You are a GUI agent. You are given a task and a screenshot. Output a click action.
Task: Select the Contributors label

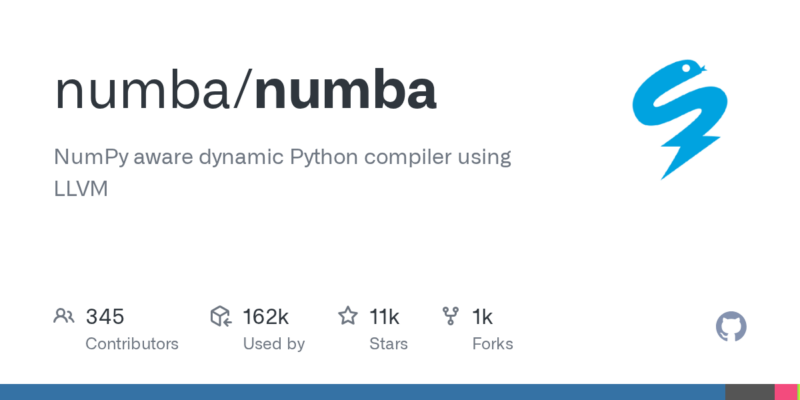132,344
